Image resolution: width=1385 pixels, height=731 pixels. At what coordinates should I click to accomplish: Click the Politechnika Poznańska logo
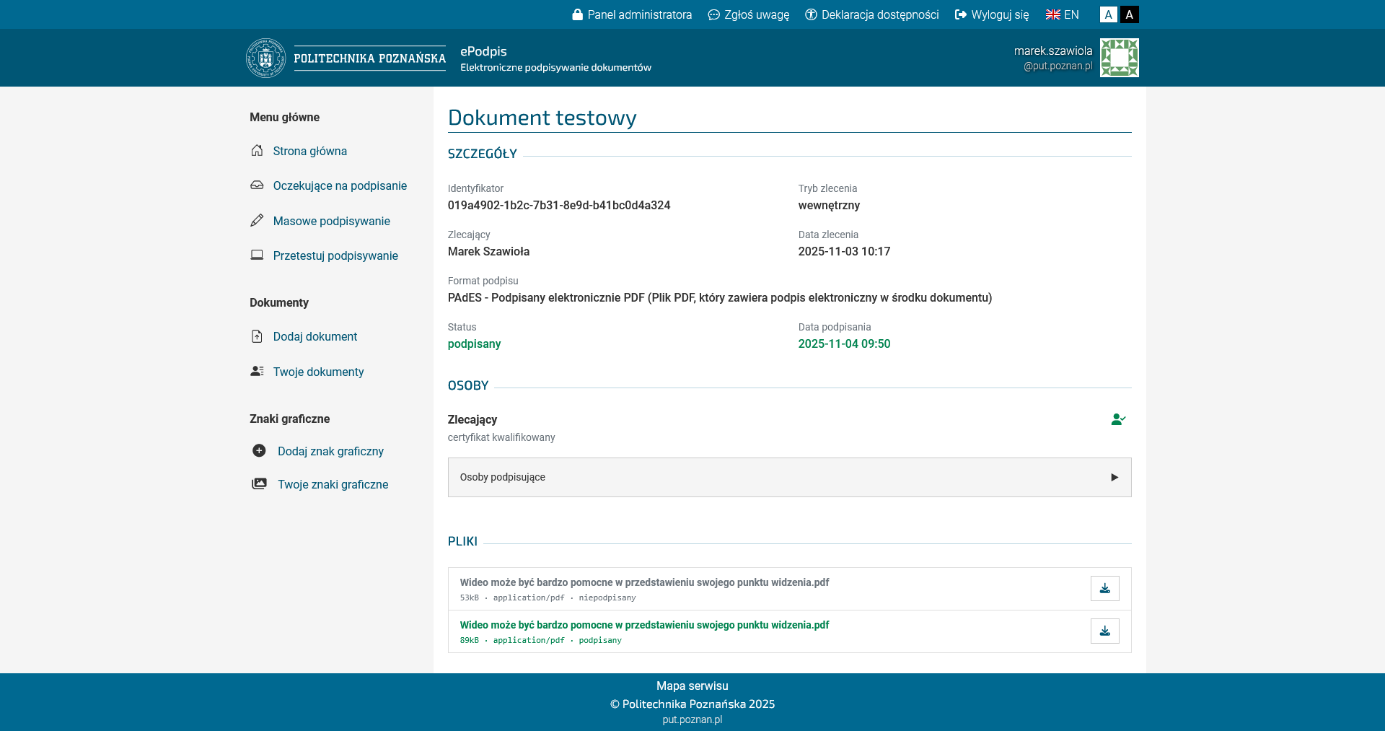(x=346, y=58)
